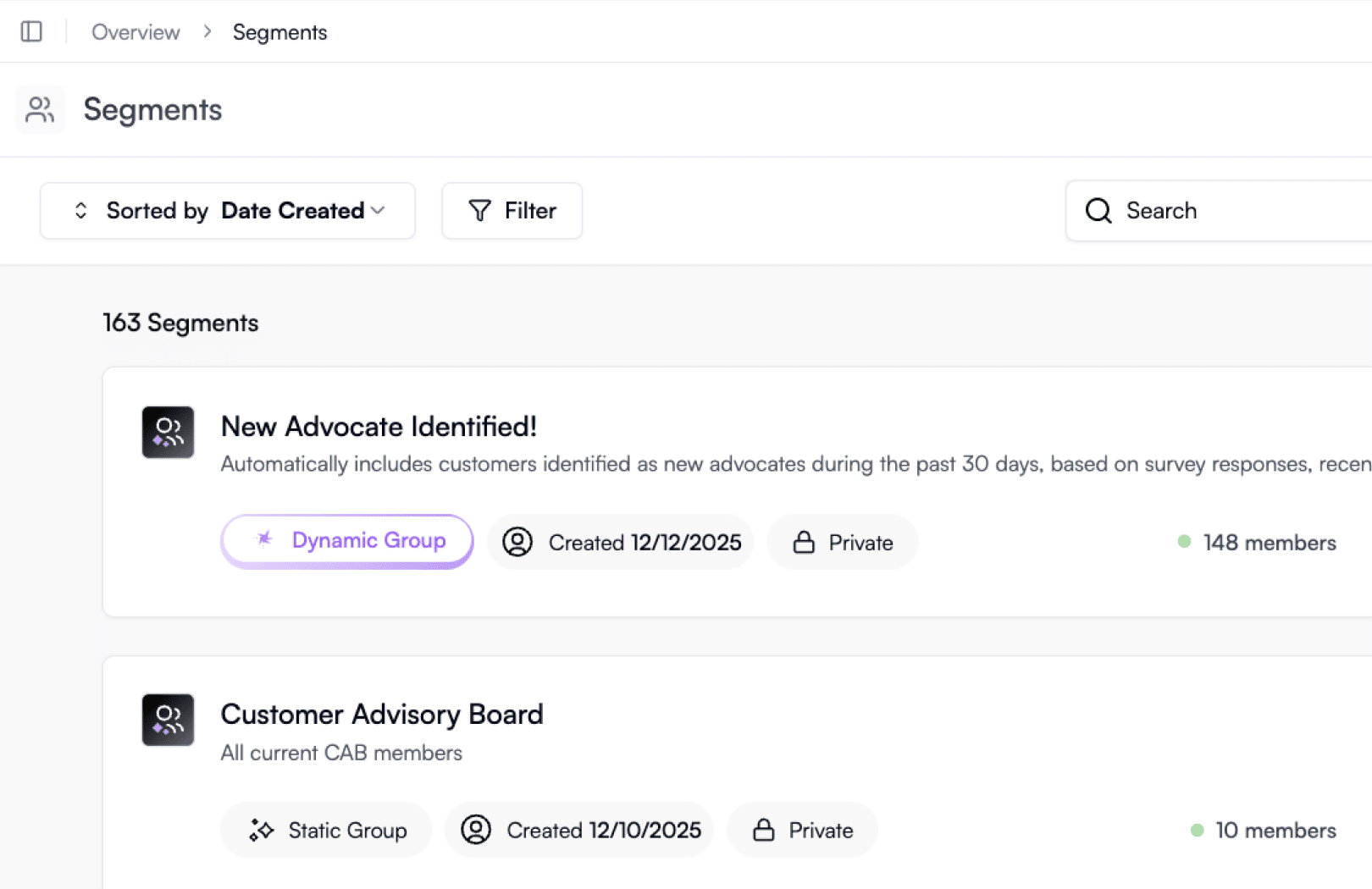Click the Dynamic Group badge

[x=347, y=541]
